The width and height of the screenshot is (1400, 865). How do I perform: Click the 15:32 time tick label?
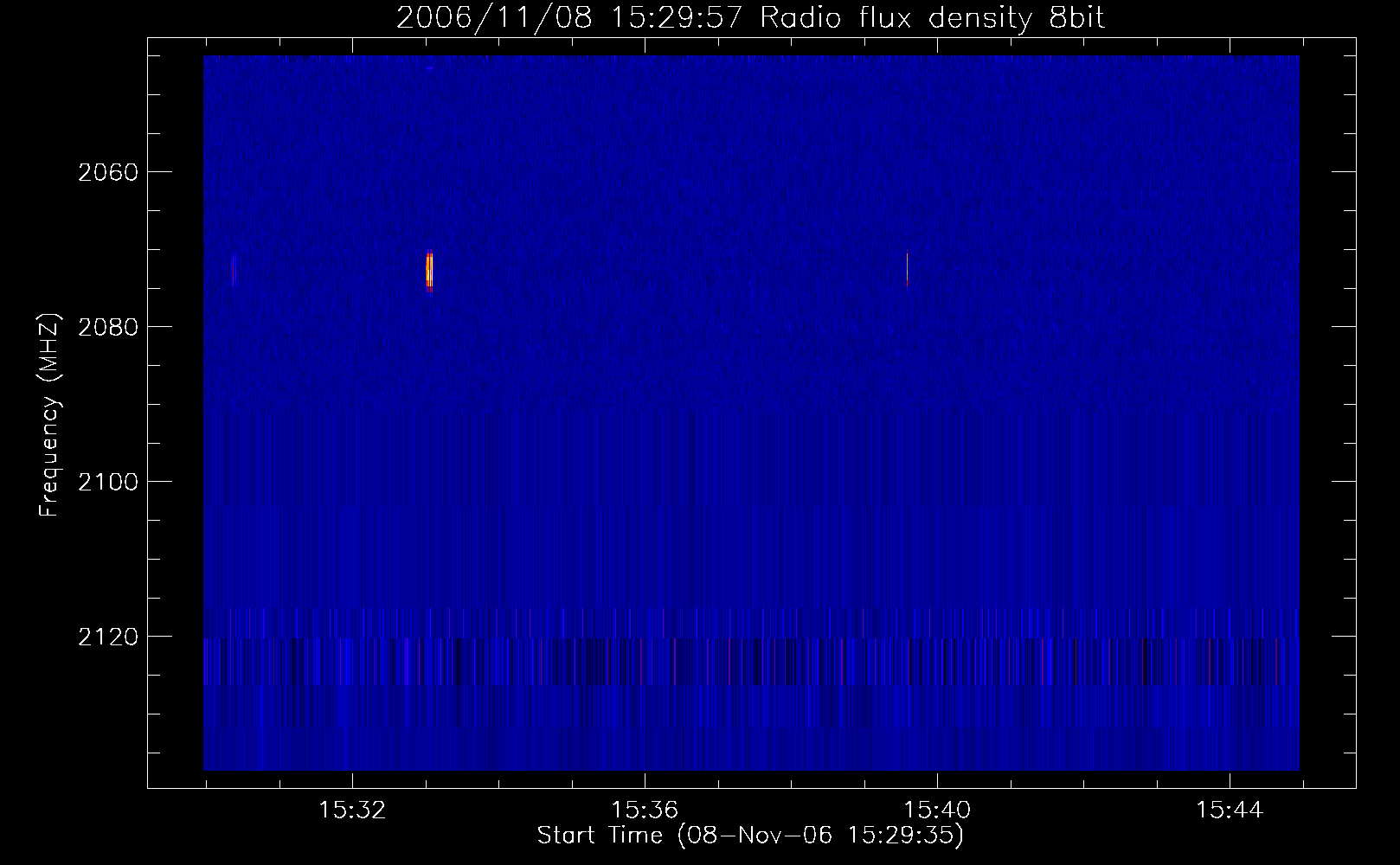tap(352, 811)
